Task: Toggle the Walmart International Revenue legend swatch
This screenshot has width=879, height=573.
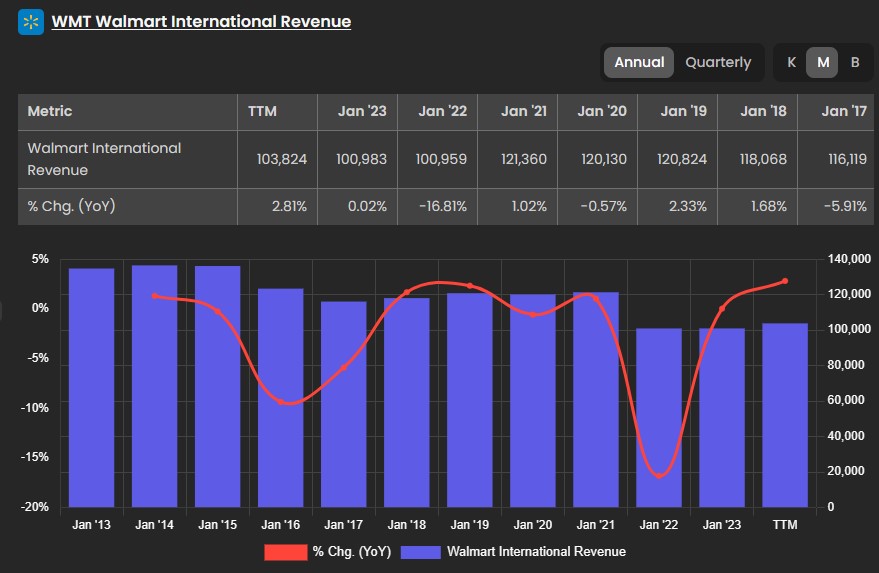Action: pos(421,552)
